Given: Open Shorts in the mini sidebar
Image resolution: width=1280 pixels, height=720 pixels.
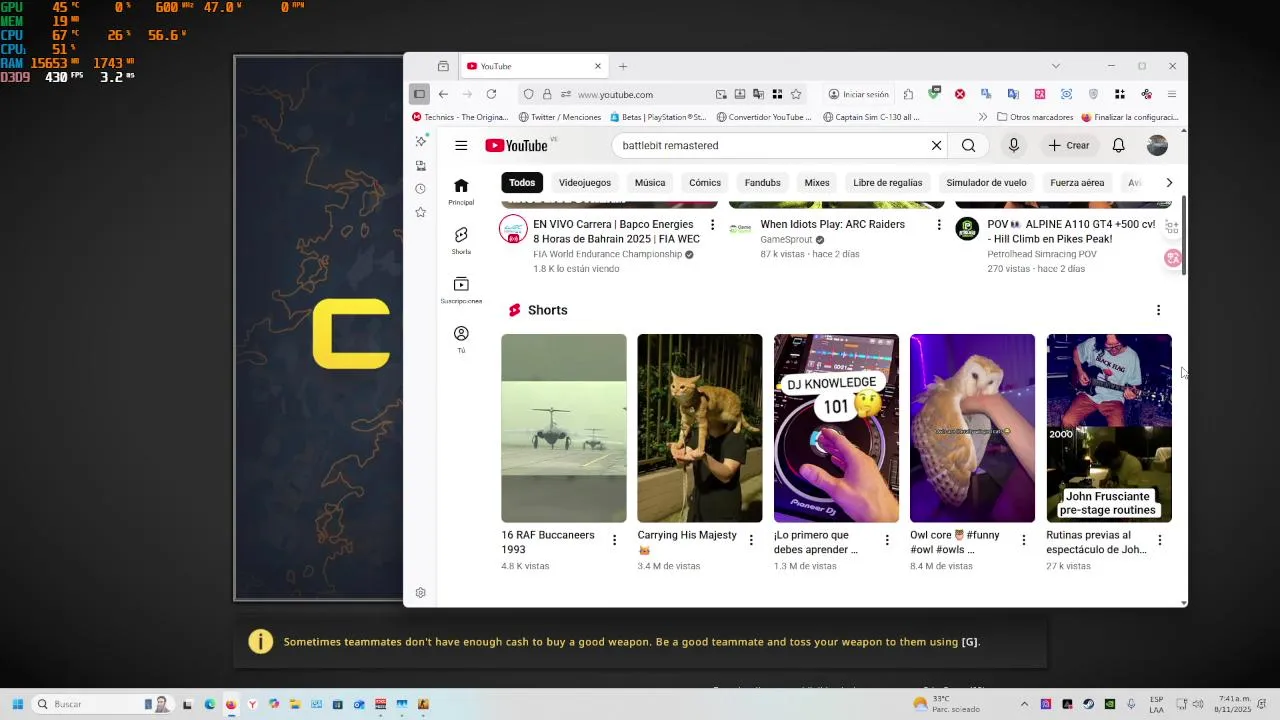Looking at the screenshot, I should click(461, 240).
